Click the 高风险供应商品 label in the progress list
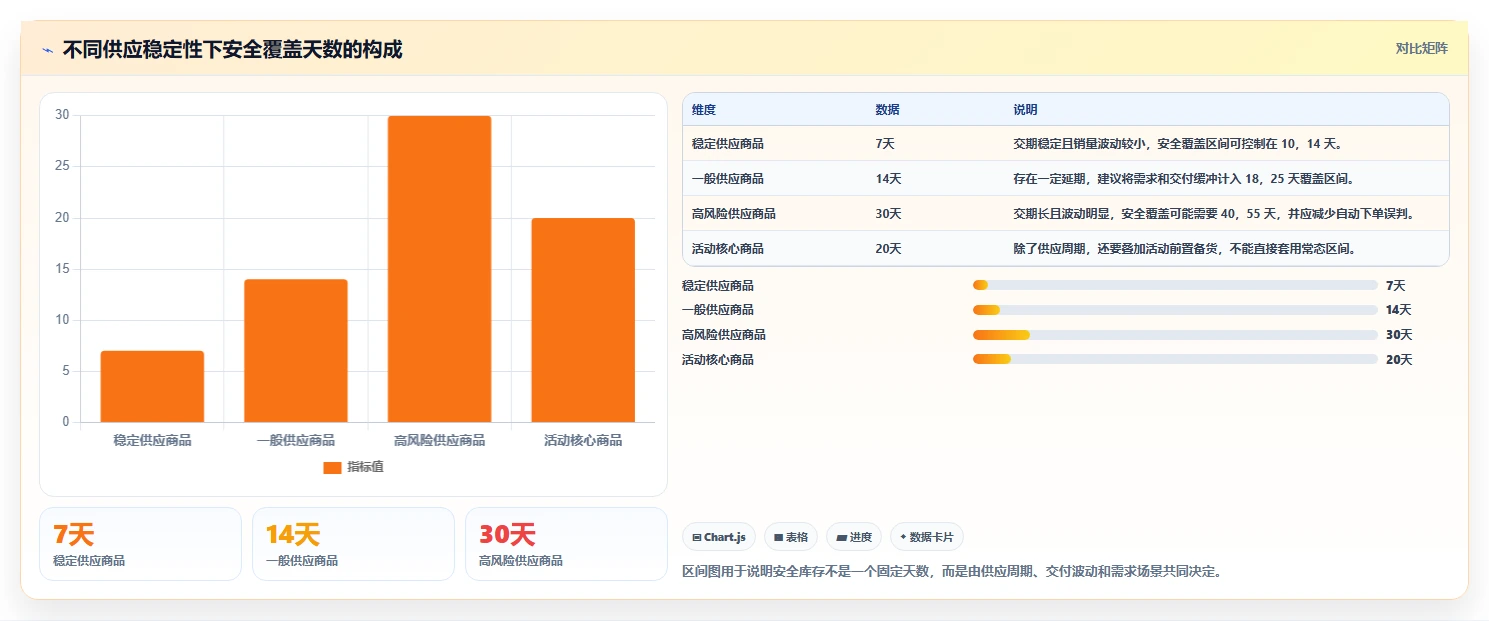The width and height of the screenshot is (1489, 621). (x=724, y=335)
